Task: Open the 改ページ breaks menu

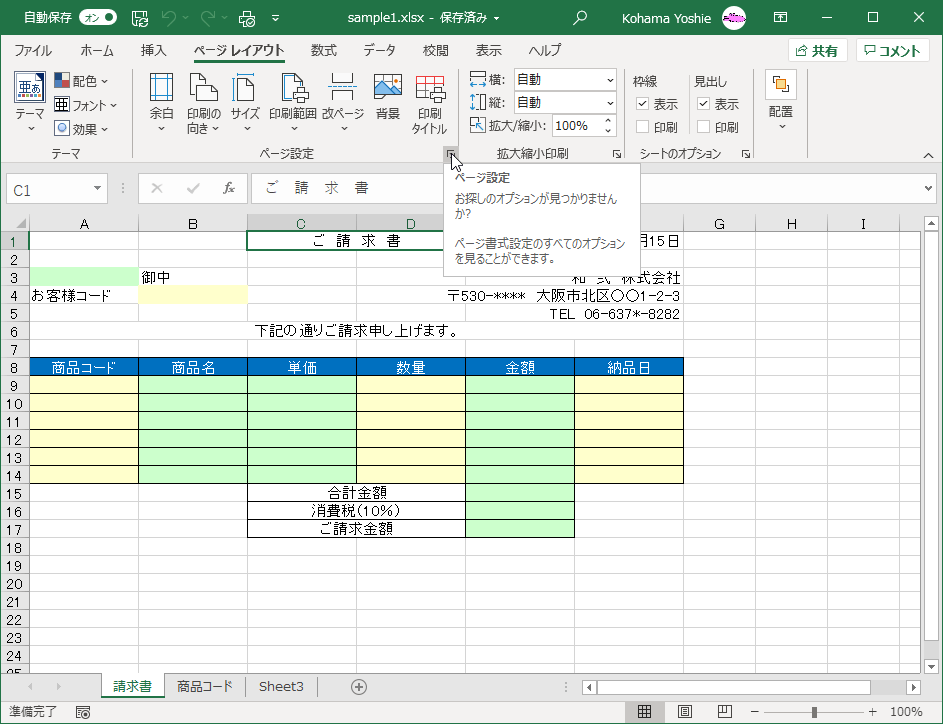Action: (343, 103)
